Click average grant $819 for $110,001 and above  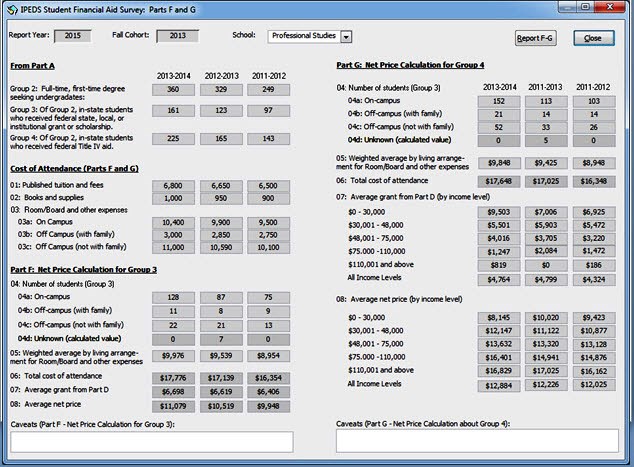coord(499,266)
